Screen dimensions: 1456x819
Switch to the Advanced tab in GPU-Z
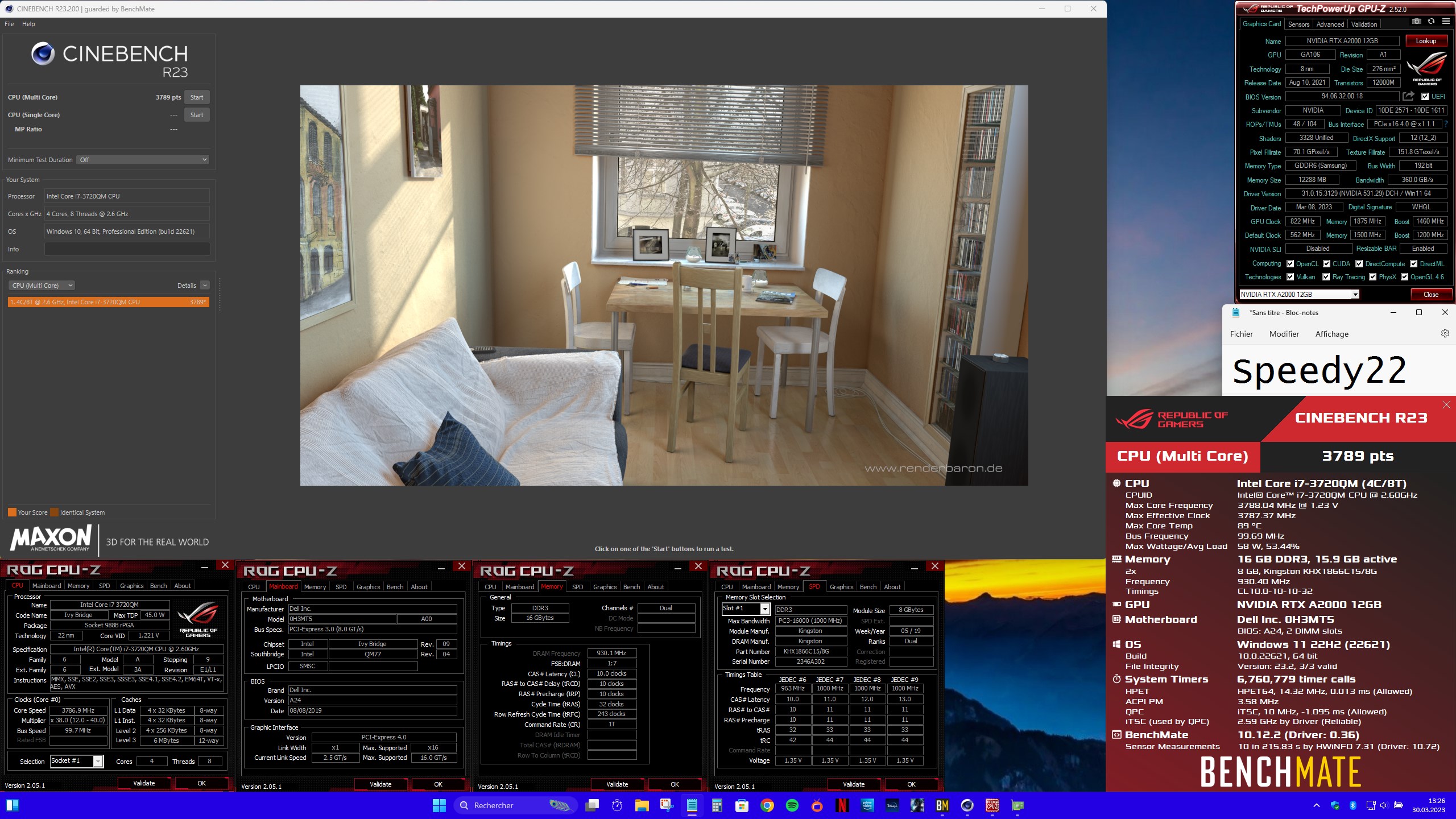click(1330, 24)
